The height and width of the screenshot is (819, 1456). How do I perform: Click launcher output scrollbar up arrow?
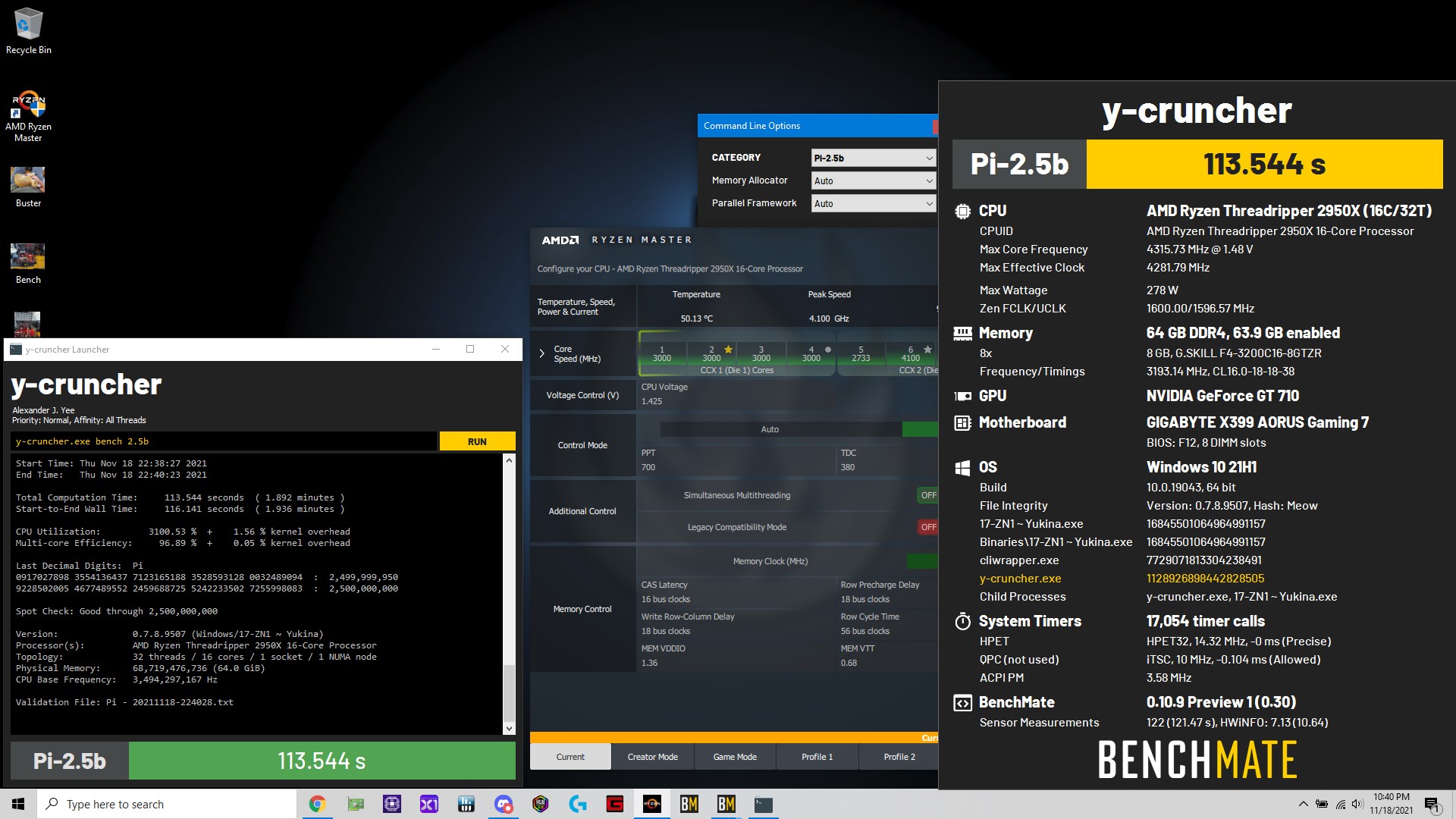pos(509,460)
